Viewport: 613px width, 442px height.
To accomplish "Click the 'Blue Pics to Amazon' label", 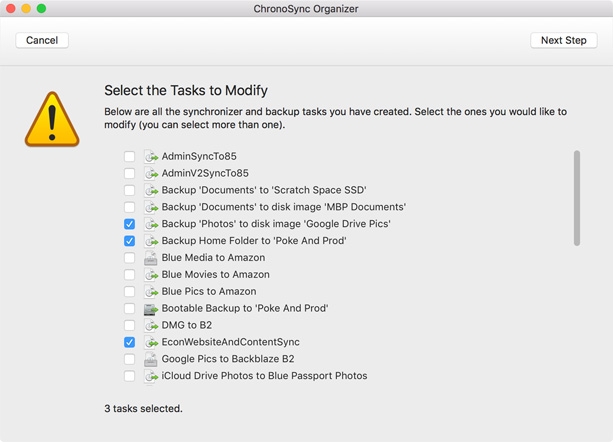I will point(209,292).
